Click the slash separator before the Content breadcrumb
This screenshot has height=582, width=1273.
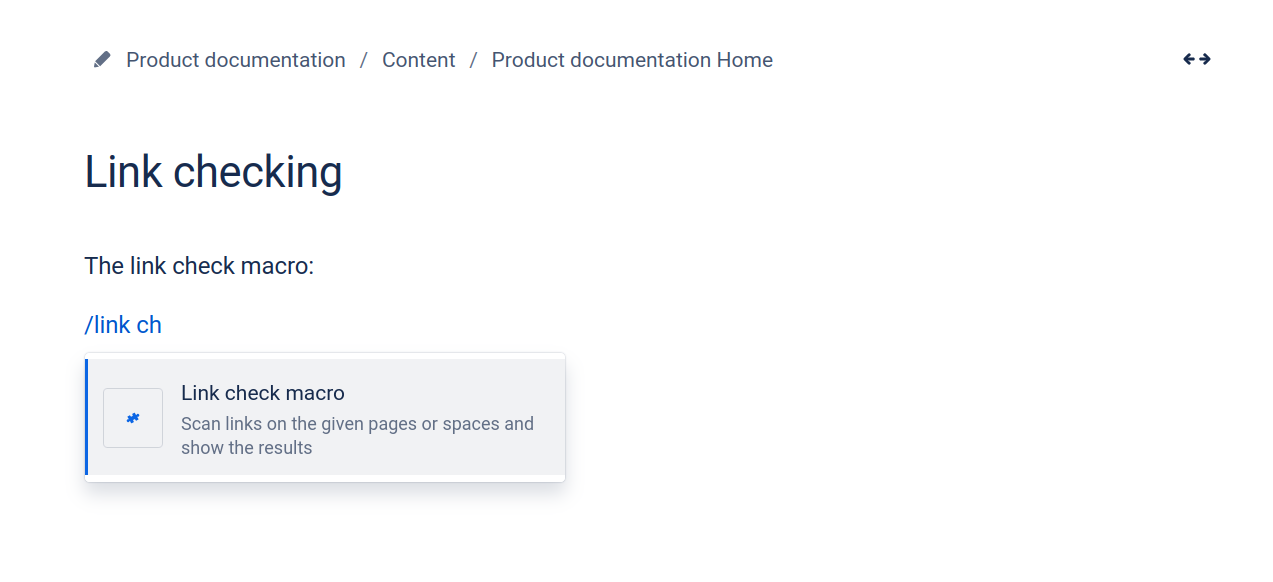coord(364,60)
